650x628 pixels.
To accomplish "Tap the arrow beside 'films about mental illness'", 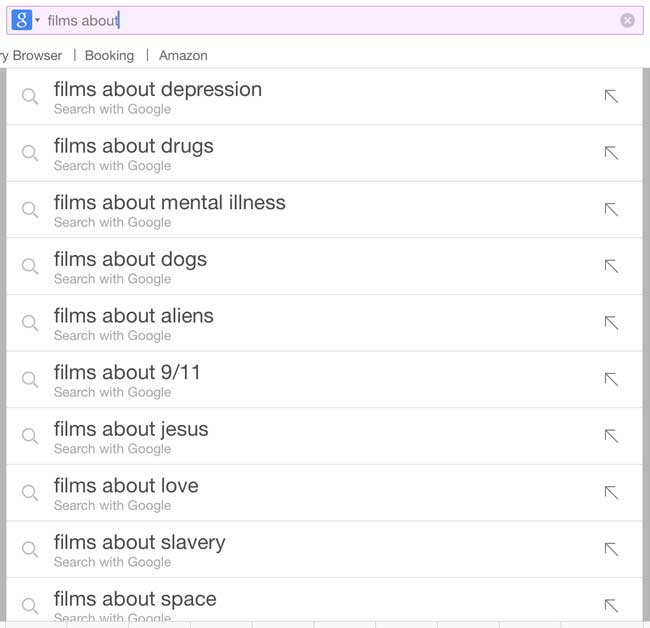I will (x=611, y=209).
